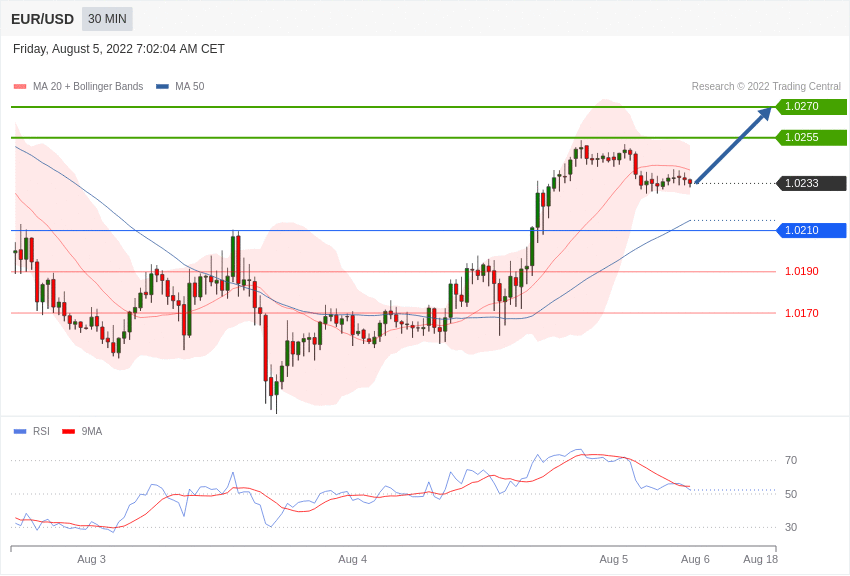Click the 1.0190 support level label
The image size is (850, 576).
coord(802,271)
